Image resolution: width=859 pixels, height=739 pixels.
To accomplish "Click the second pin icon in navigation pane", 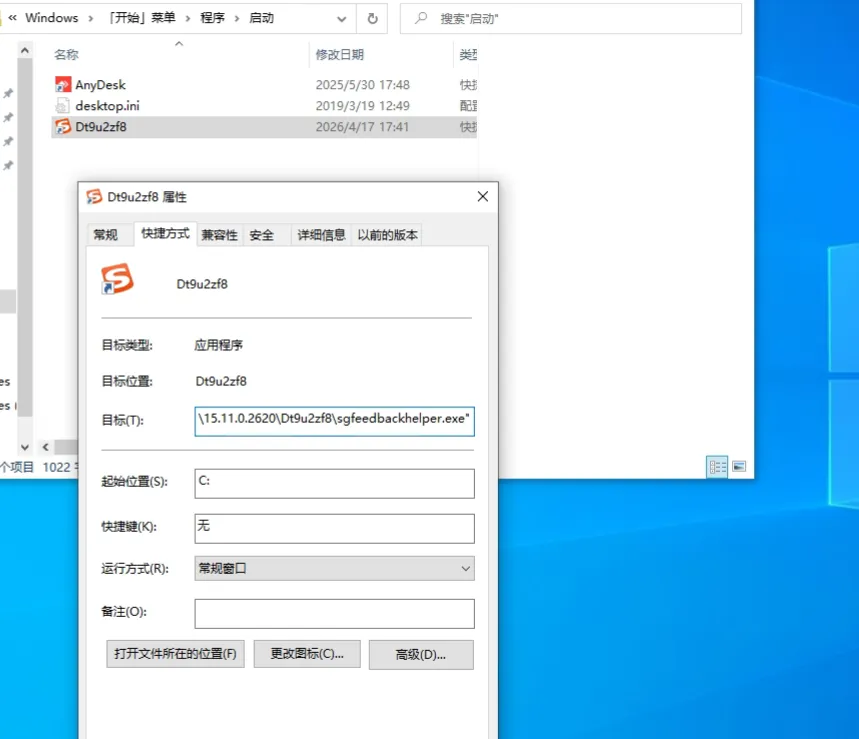I will (x=8, y=117).
